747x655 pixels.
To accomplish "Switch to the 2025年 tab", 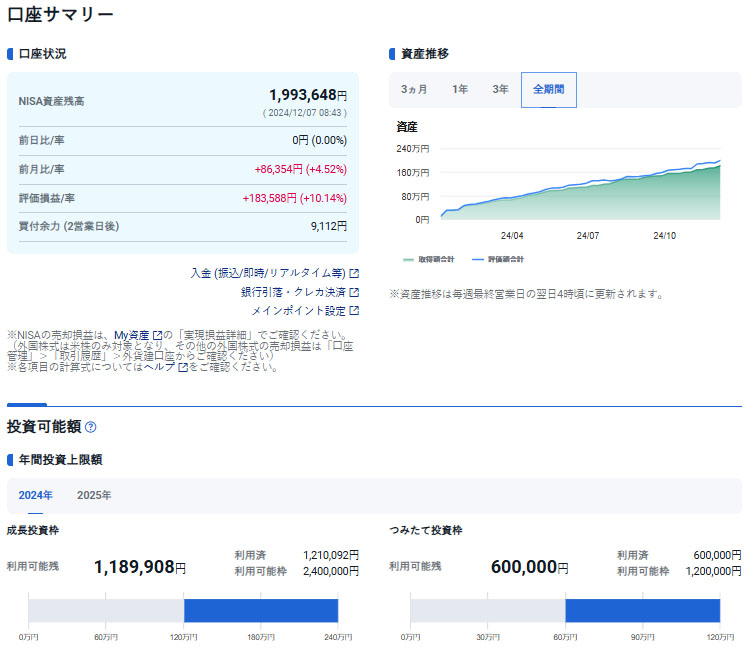I will (x=94, y=495).
